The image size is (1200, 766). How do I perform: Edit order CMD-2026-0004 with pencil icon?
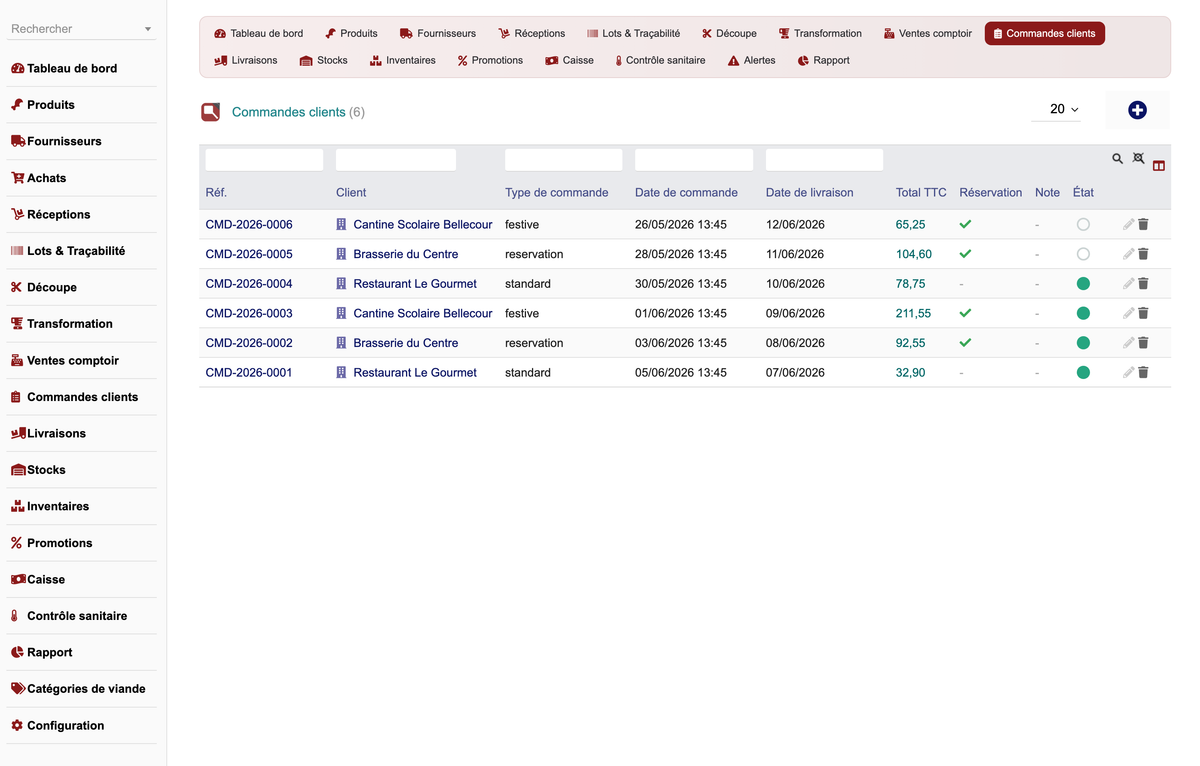tap(1128, 284)
